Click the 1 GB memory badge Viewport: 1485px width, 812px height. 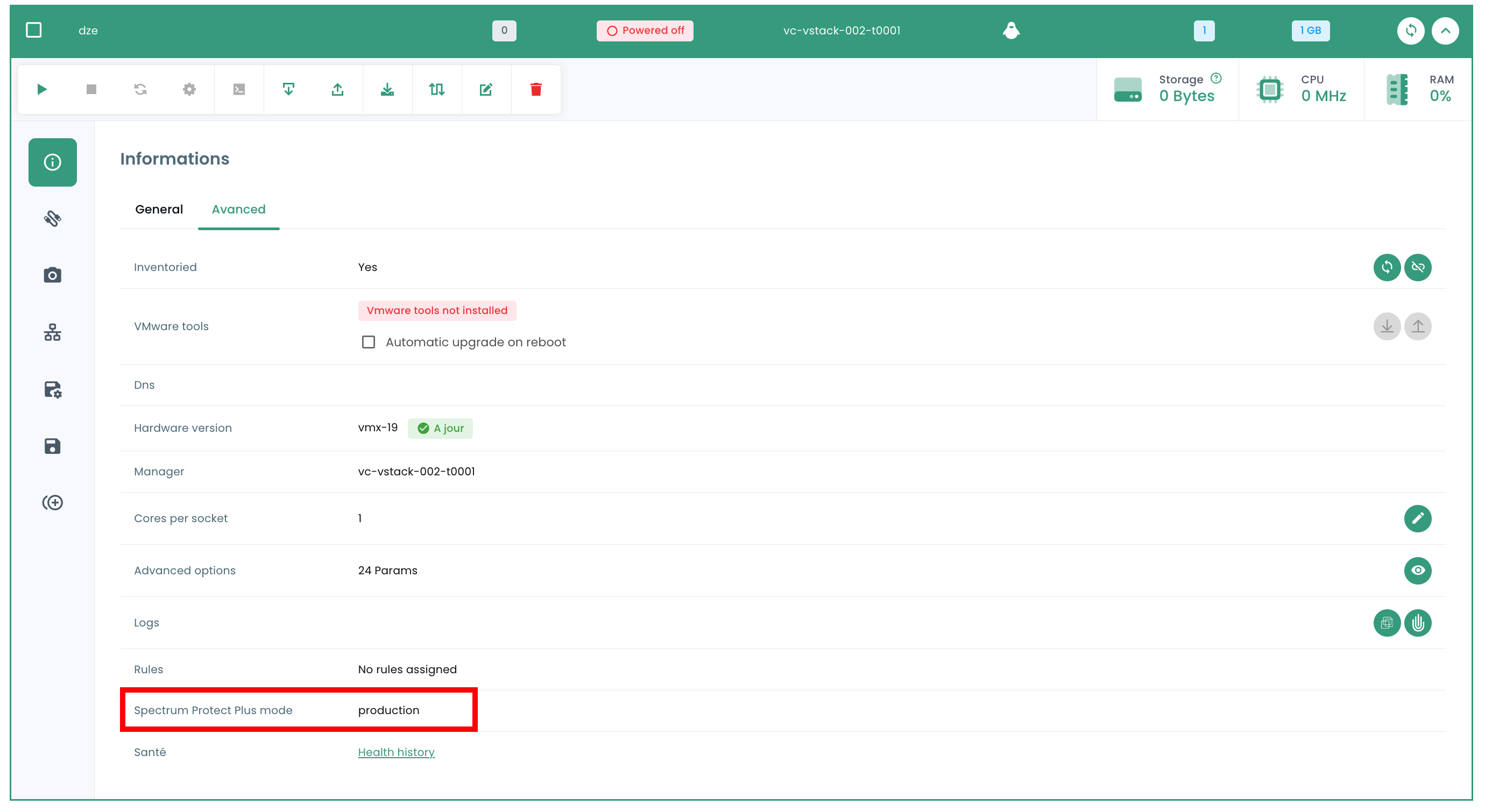tap(1310, 31)
